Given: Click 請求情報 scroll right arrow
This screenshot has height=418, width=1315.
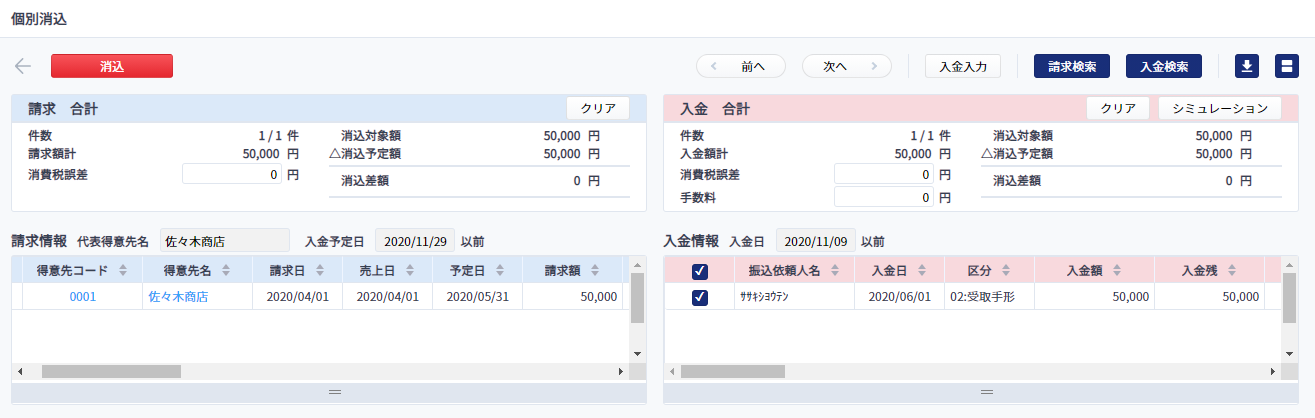Looking at the screenshot, I should (x=621, y=371).
